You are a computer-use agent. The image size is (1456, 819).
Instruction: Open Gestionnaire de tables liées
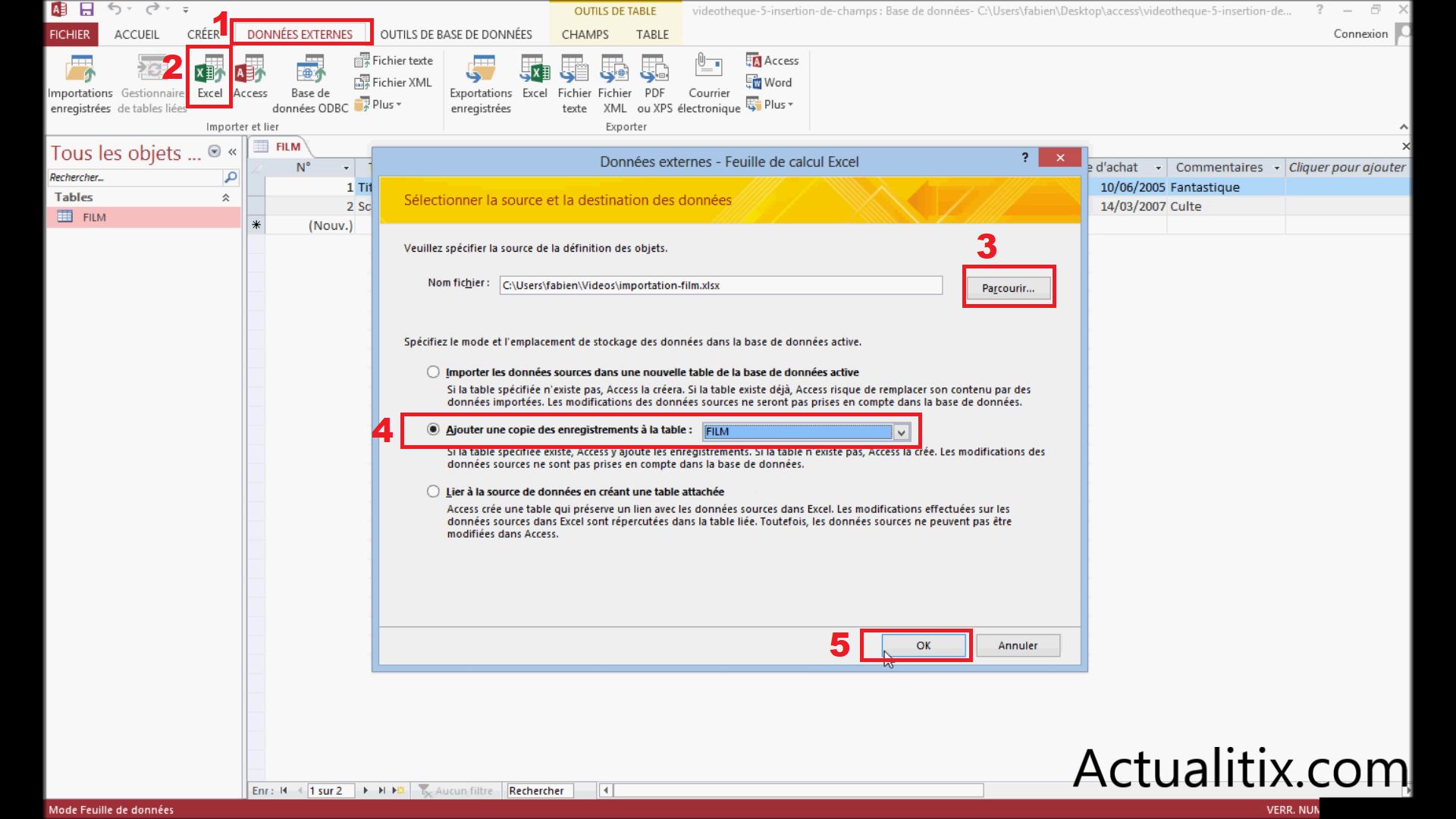point(152,84)
